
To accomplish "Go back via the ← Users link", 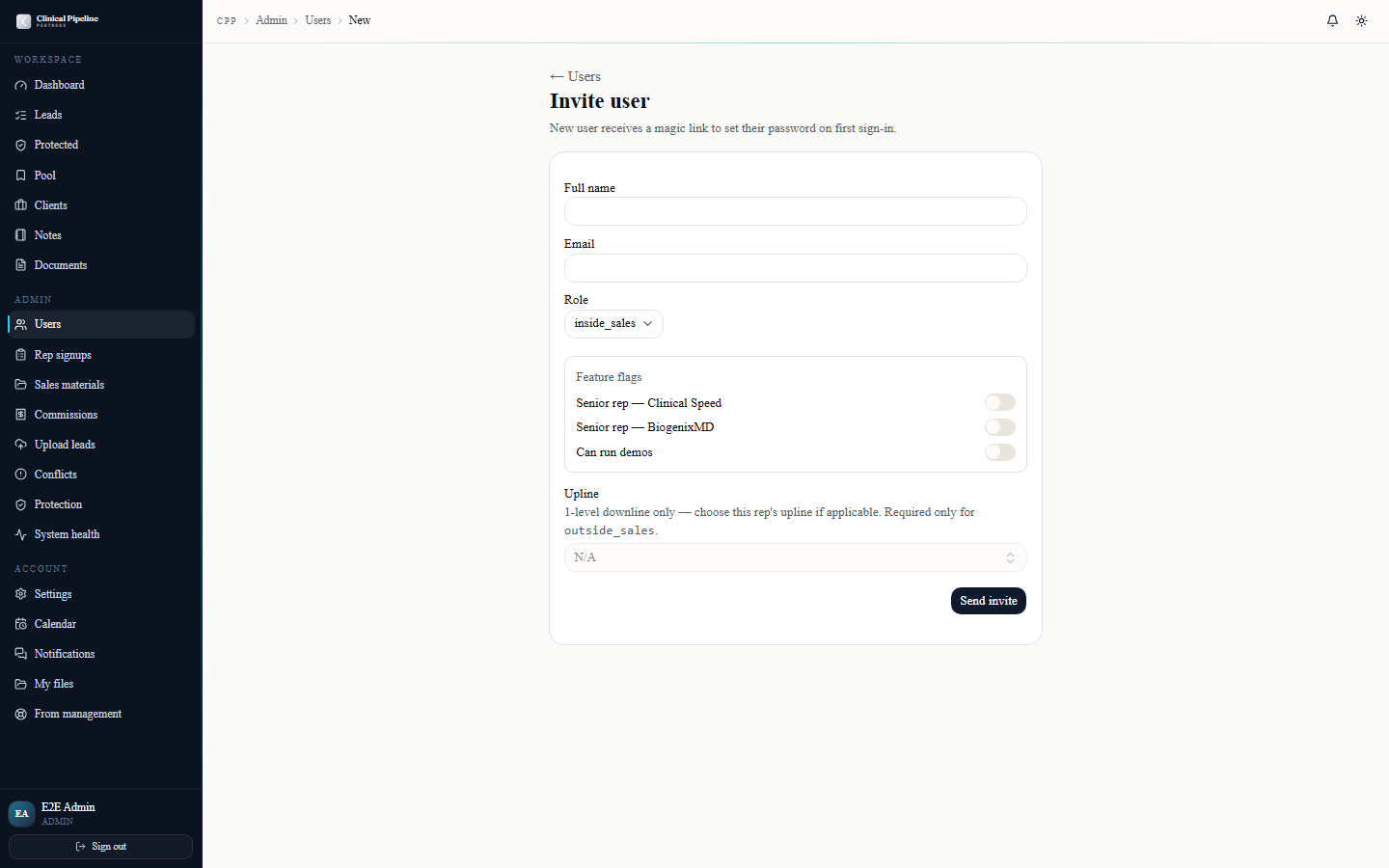I will (575, 76).
